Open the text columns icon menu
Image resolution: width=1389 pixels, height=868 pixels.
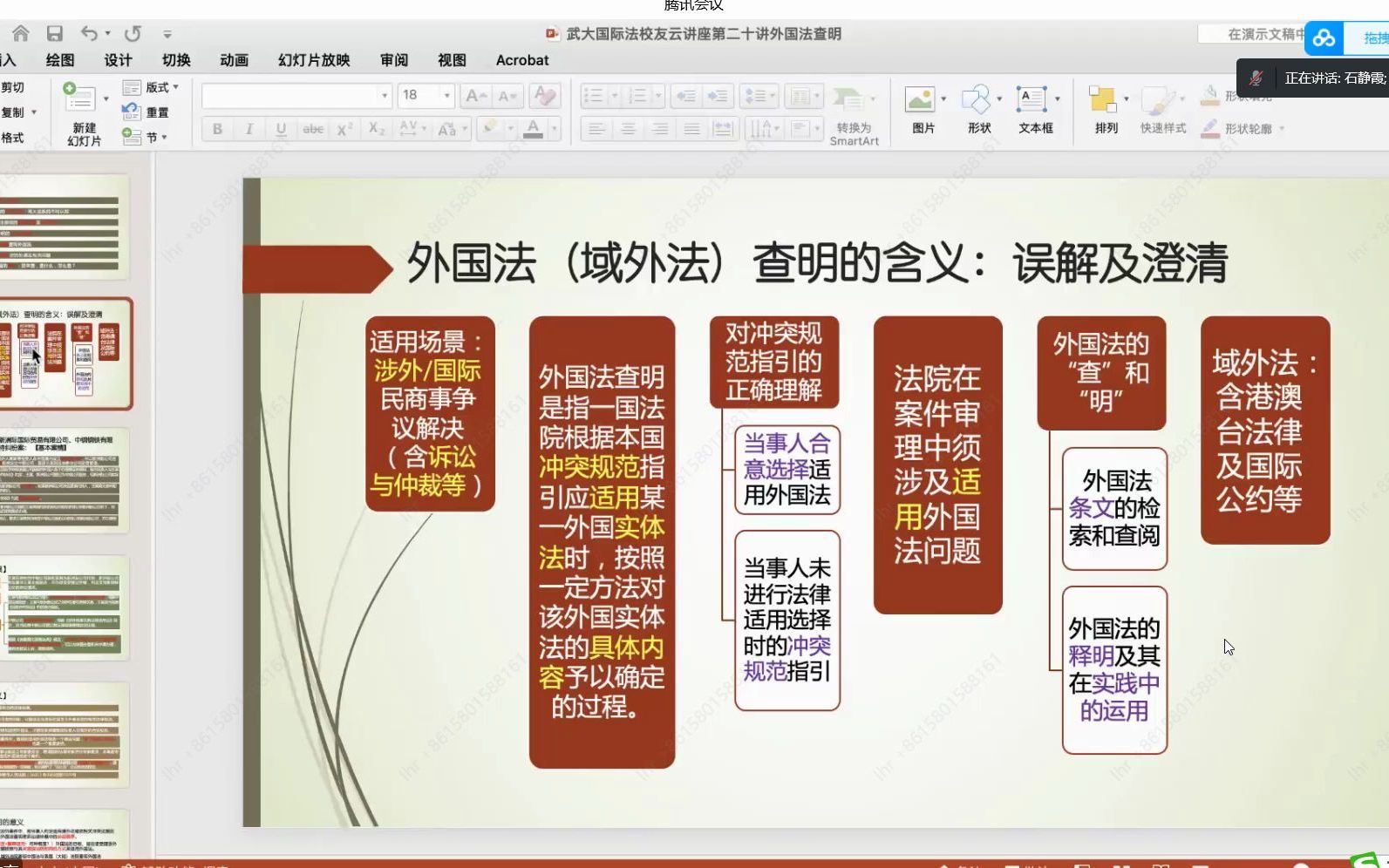click(x=802, y=95)
